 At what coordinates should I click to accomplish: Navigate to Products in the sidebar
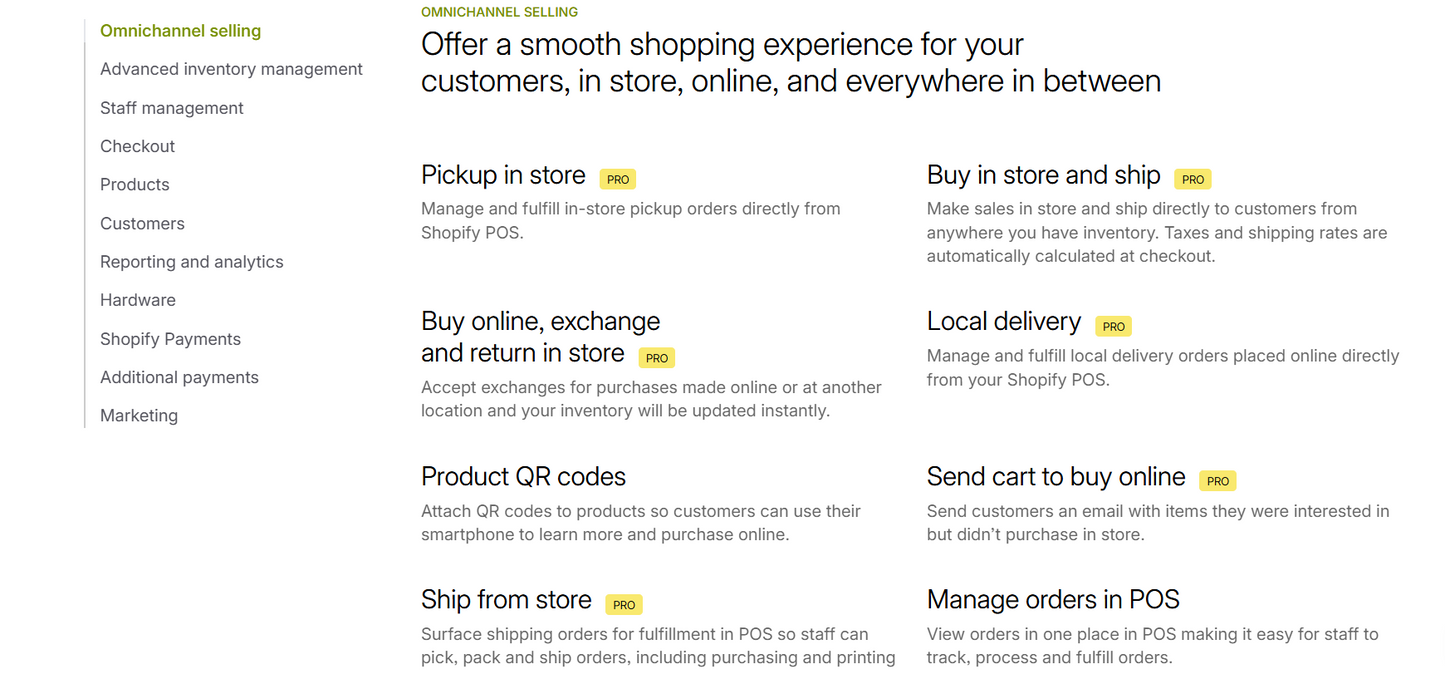(135, 185)
